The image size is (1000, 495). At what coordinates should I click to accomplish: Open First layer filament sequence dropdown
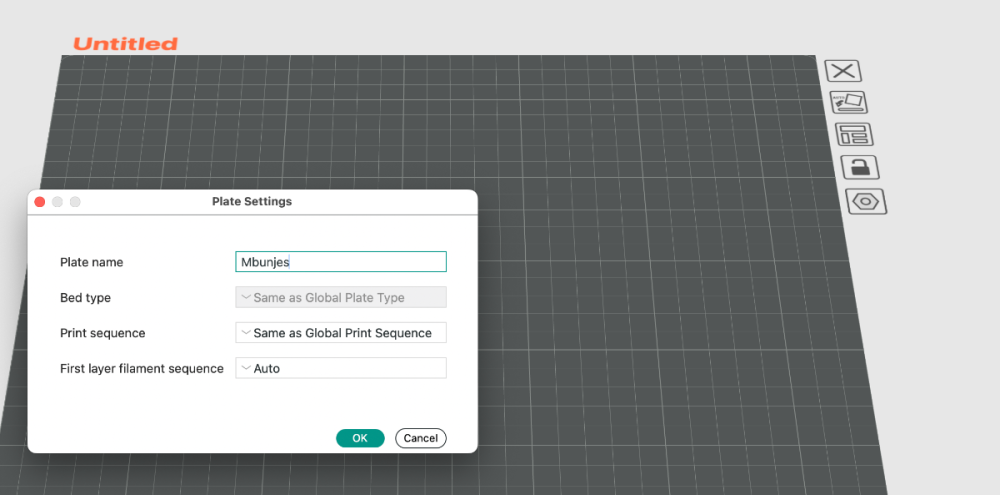pos(341,368)
